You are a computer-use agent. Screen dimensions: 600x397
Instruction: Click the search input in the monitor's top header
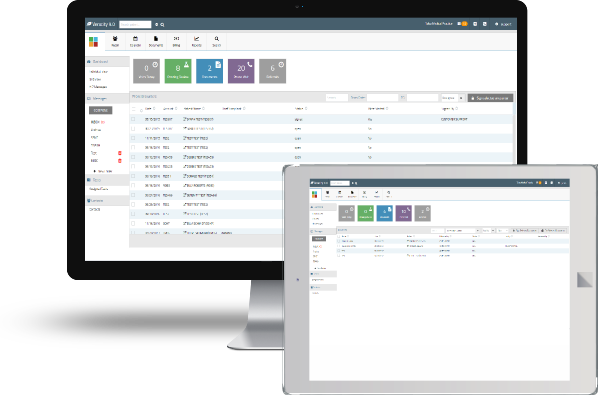[135, 25]
